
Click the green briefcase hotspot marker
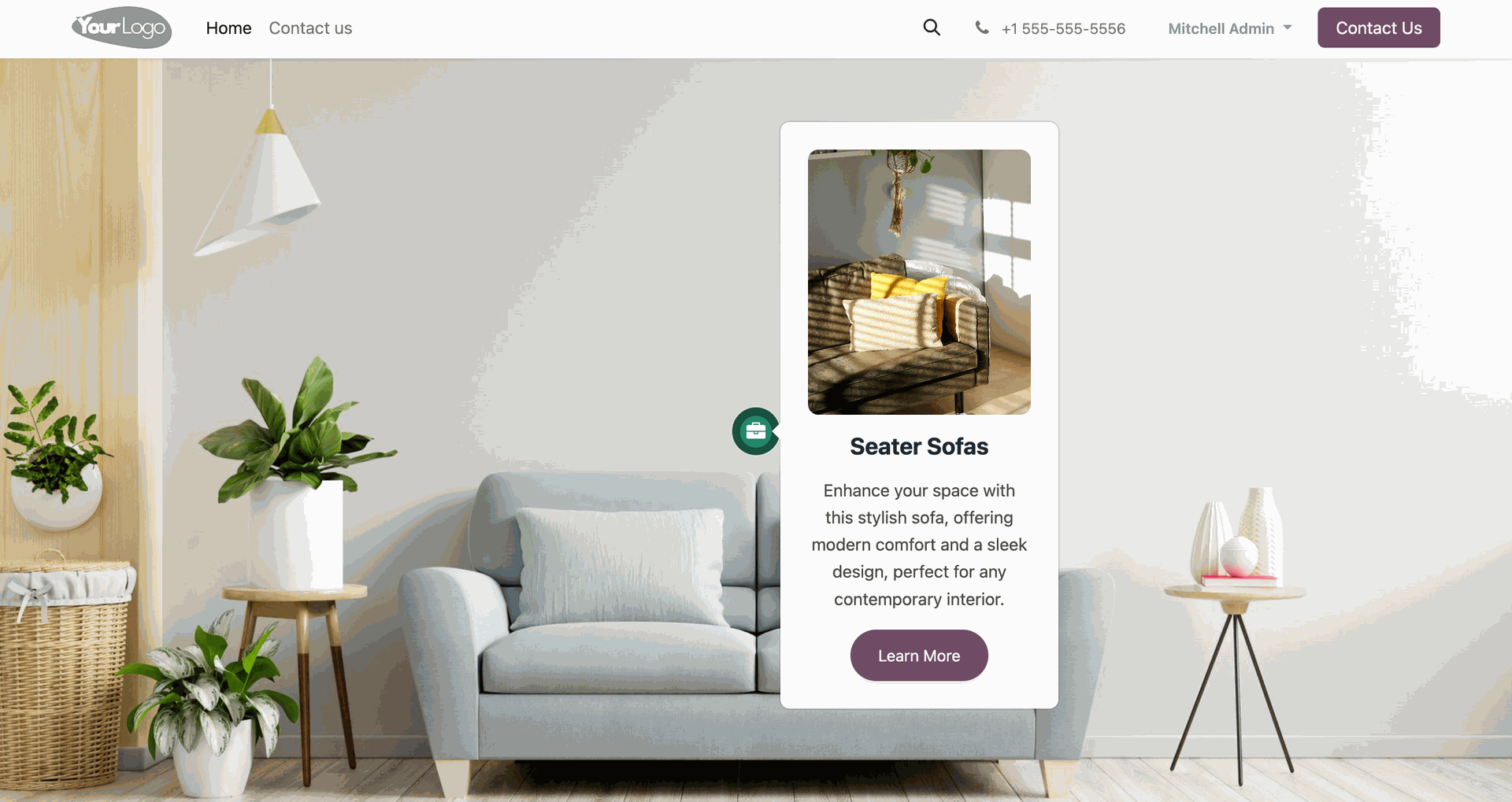click(756, 431)
